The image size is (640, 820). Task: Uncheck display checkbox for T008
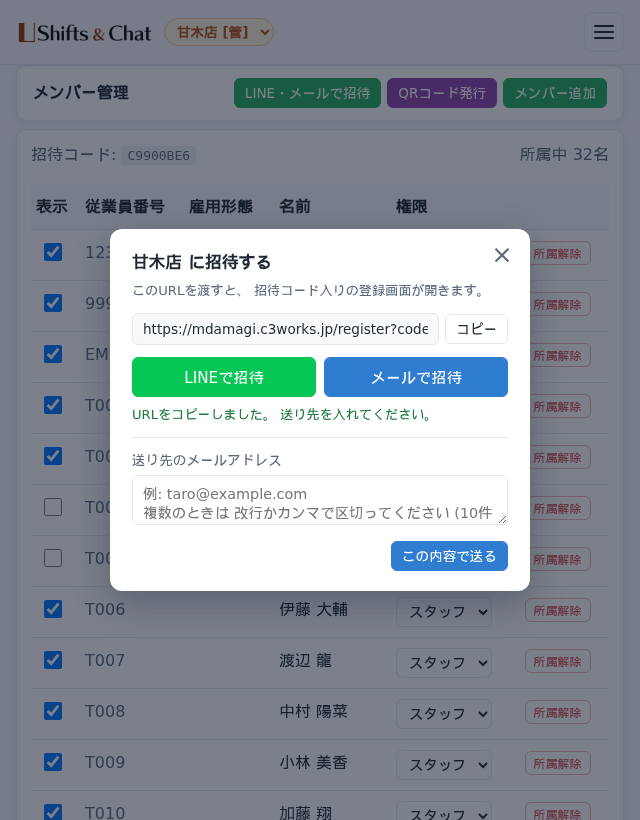(53, 711)
